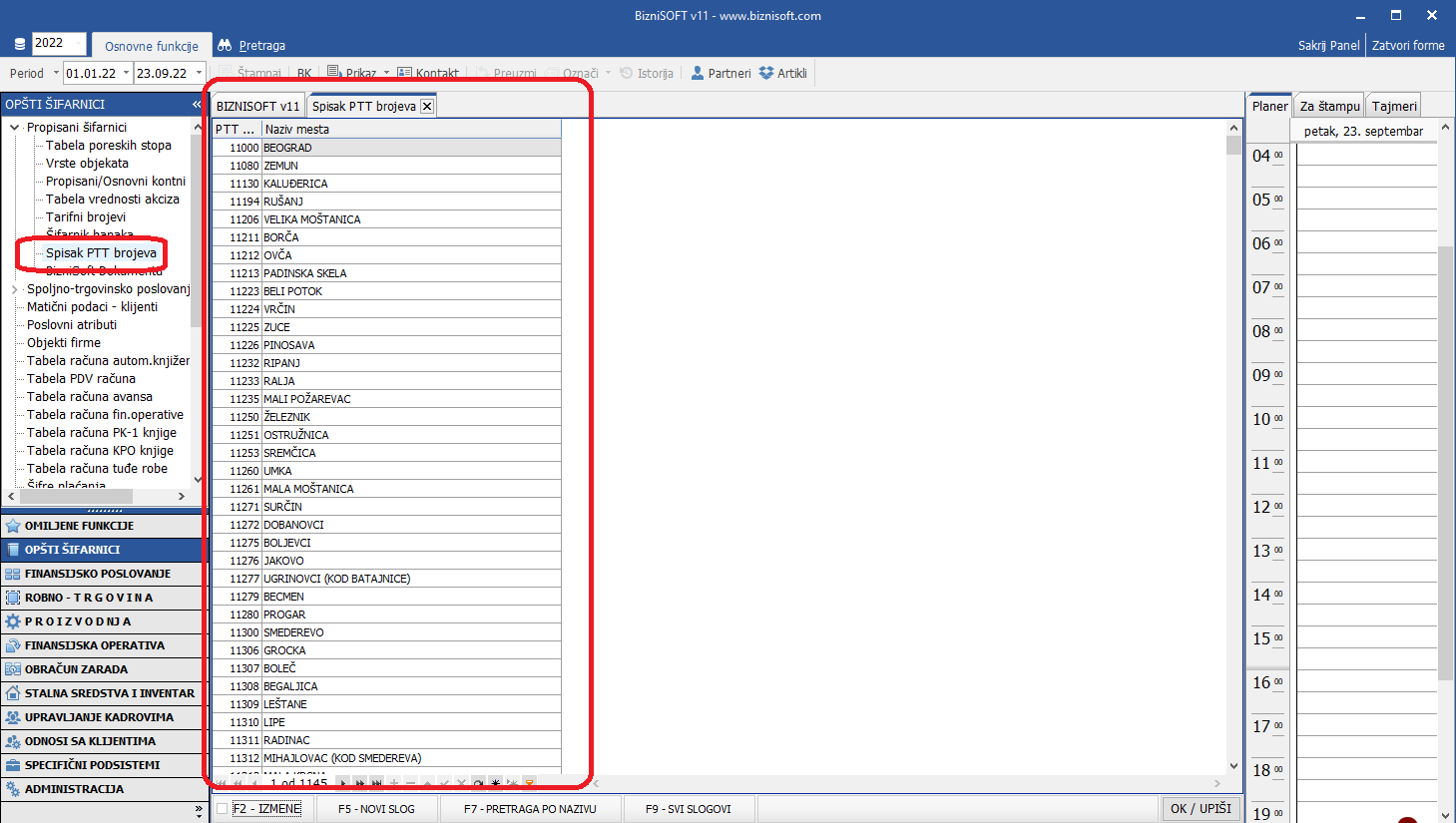1456x823 pixels.
Task: Click the database icon beside year 2022
Action: (19, 44)
